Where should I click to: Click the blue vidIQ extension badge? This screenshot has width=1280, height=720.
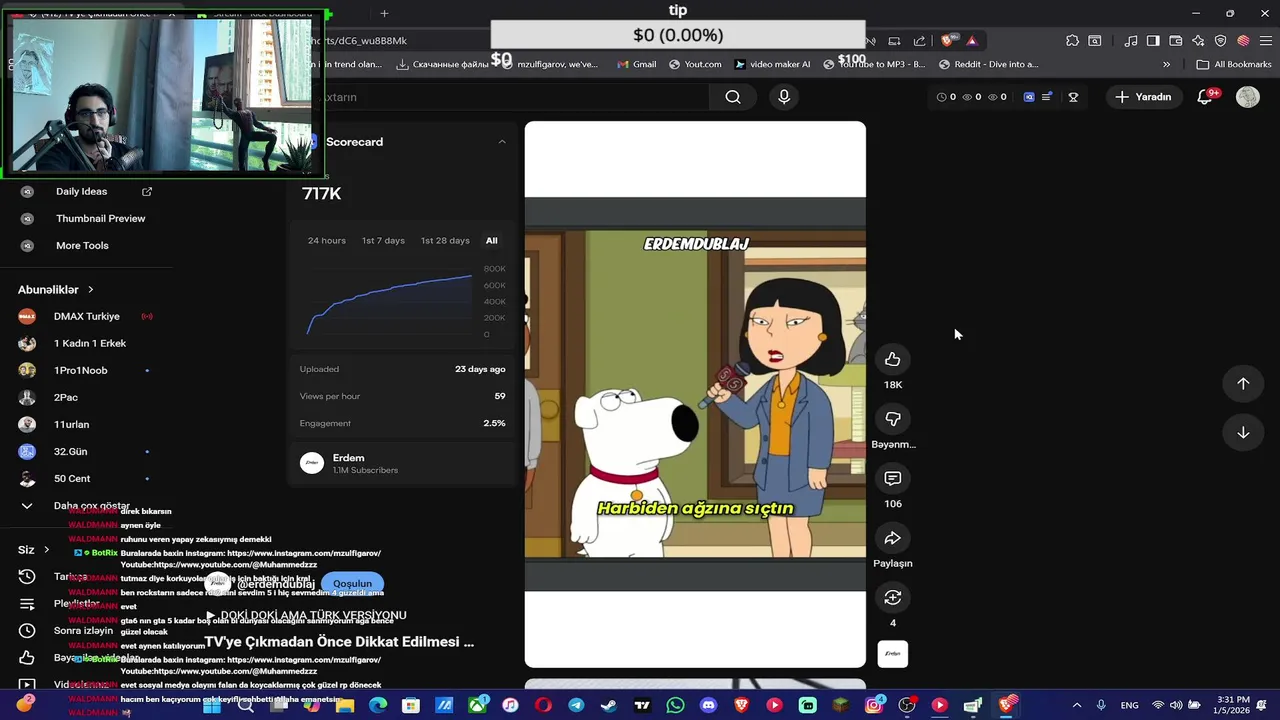point(1029,97)
